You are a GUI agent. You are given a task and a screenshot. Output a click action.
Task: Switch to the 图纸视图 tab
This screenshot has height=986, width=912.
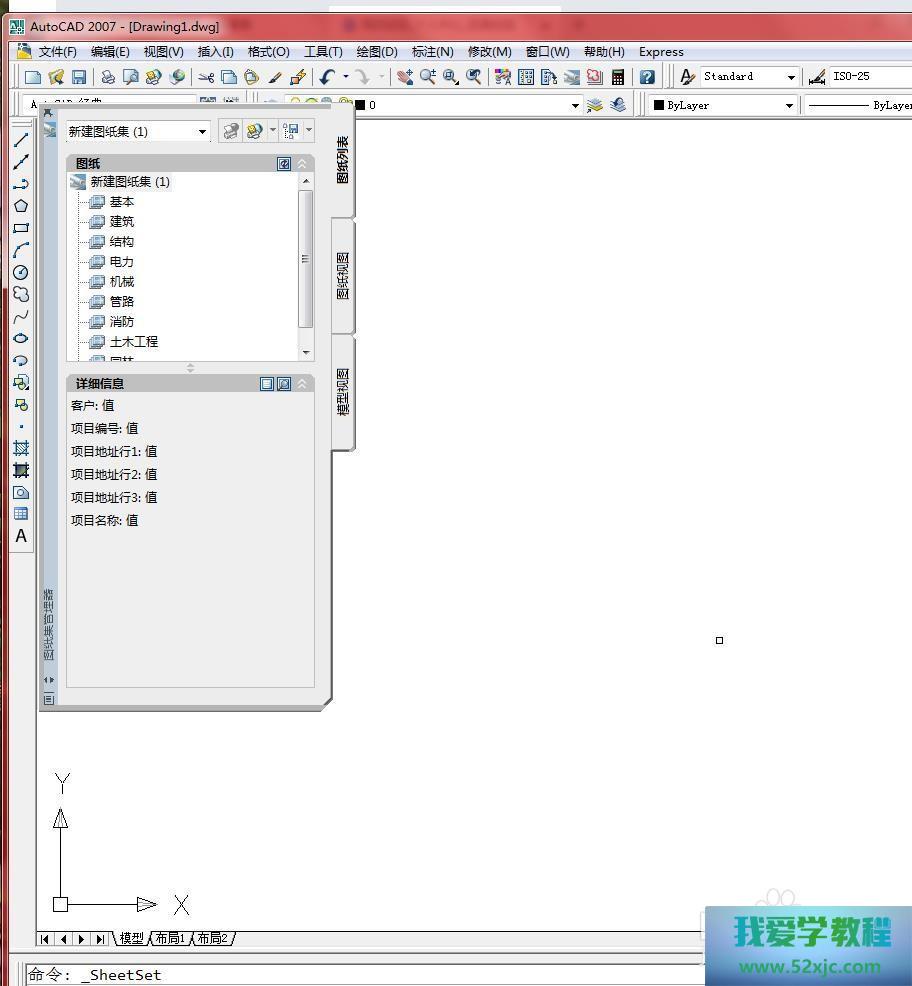click(343, 276)
